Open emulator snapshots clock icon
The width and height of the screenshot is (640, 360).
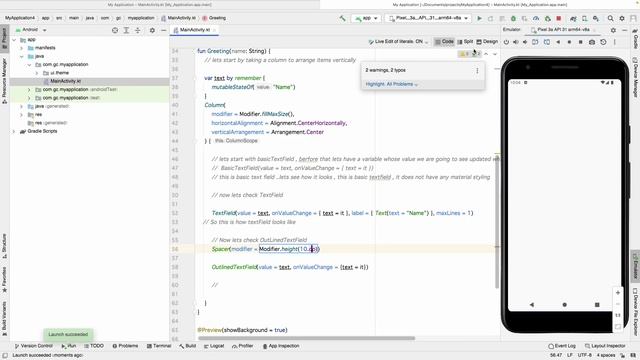click(603, 42)
